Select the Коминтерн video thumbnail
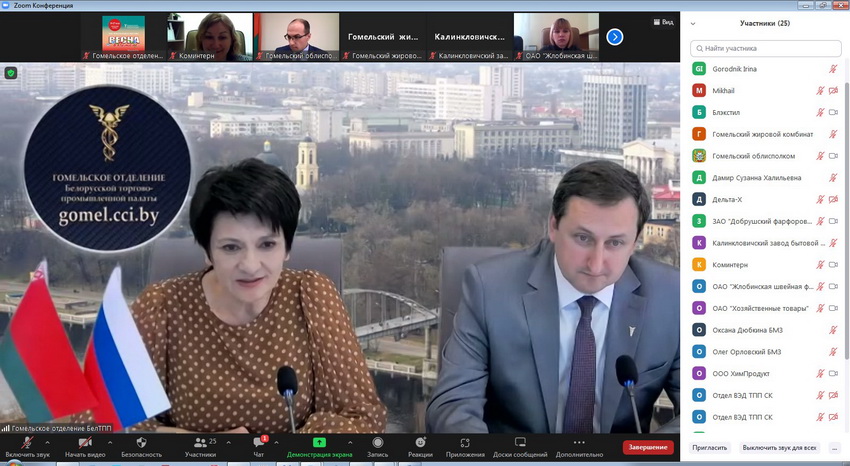 [210, 36]
